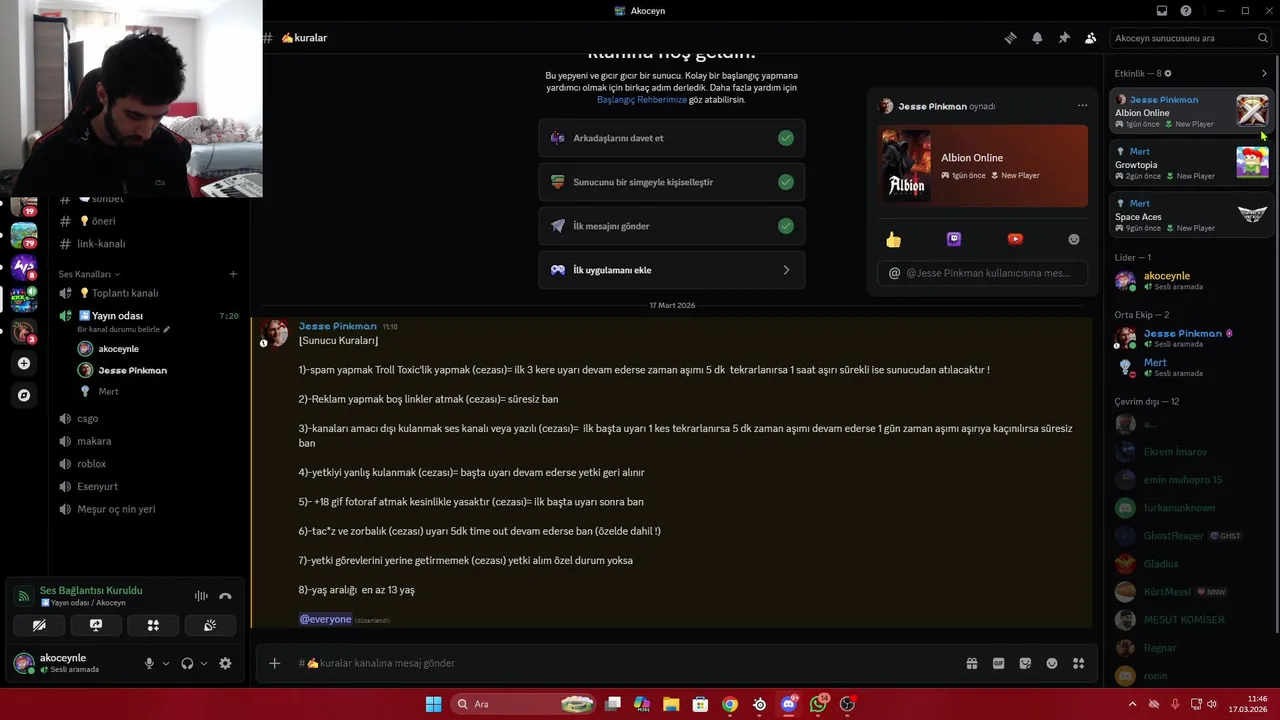The image size is (1280, 720).
Task: Open Mert's Growtopia activity card
Action: click(x=1191, y=163)
